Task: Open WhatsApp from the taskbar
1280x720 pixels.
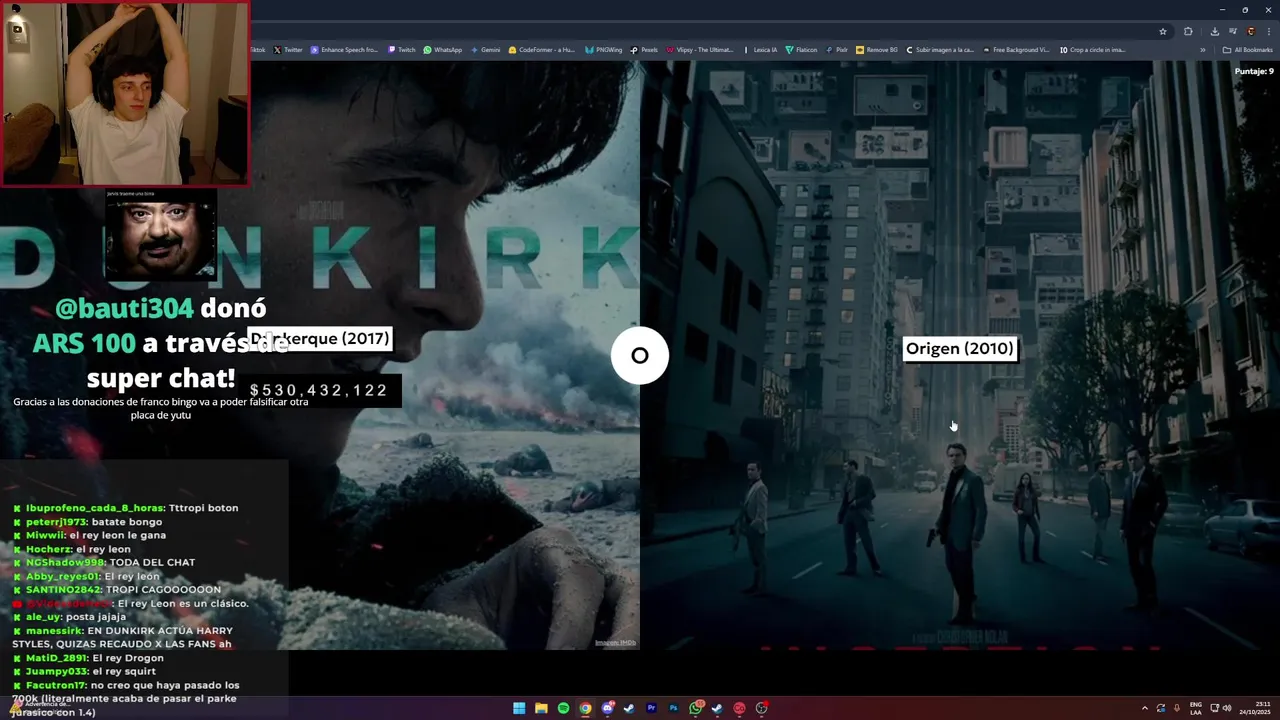Action: pos(696,708)
